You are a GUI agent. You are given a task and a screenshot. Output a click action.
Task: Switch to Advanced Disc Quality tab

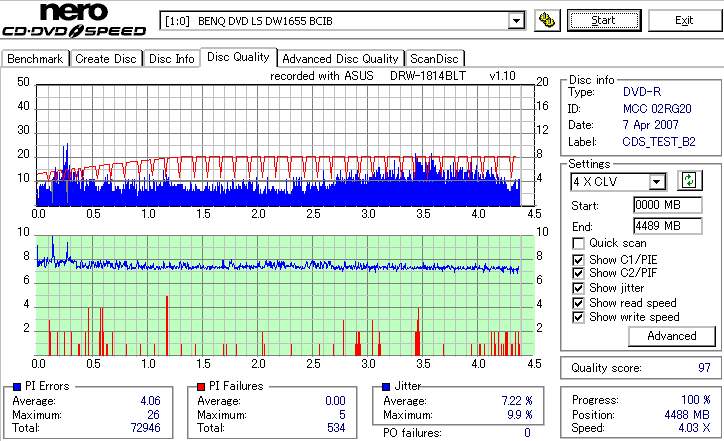click(x=340, y=59)
